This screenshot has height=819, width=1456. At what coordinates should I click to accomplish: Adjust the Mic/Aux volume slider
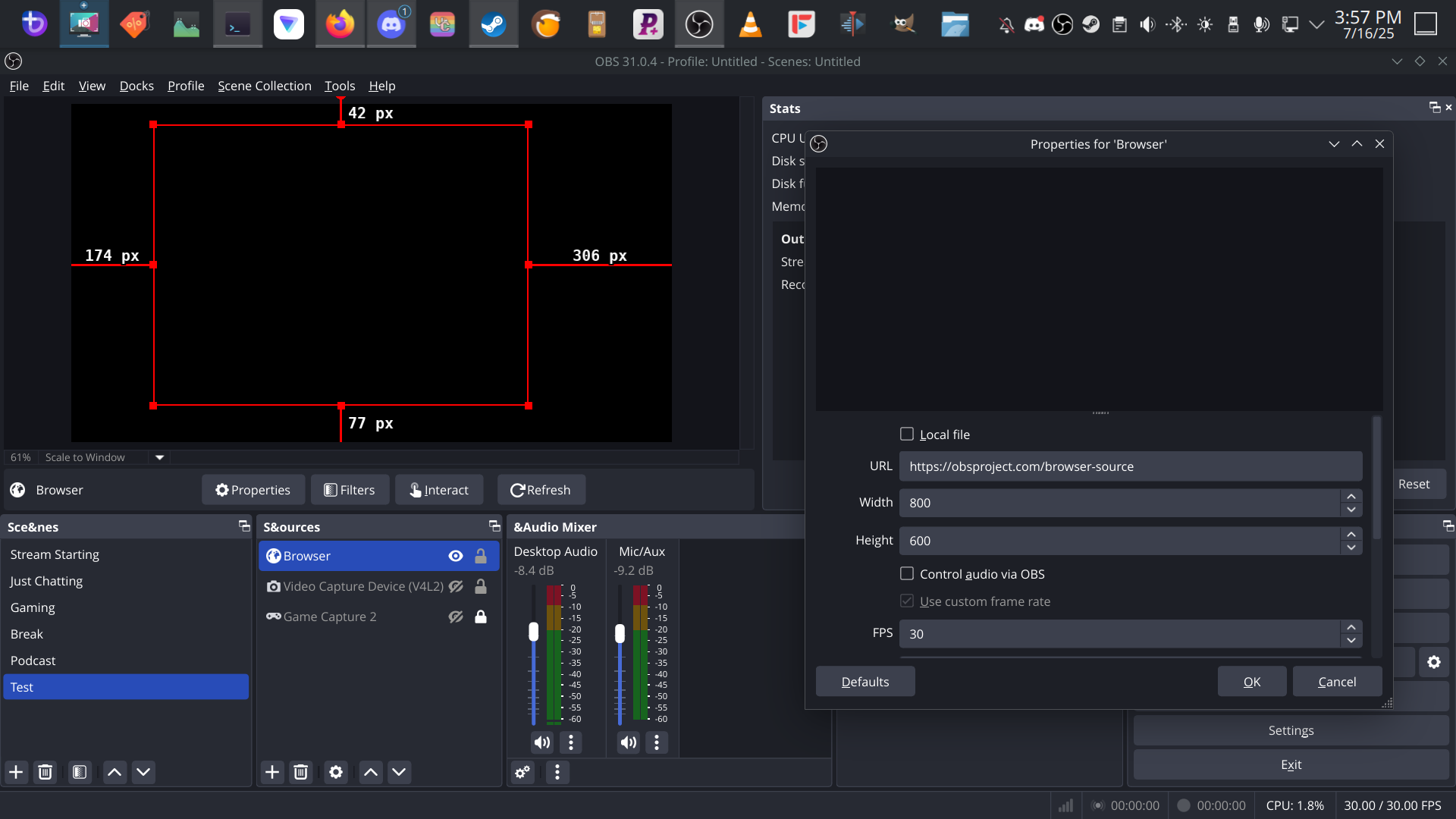coord(620,633)
